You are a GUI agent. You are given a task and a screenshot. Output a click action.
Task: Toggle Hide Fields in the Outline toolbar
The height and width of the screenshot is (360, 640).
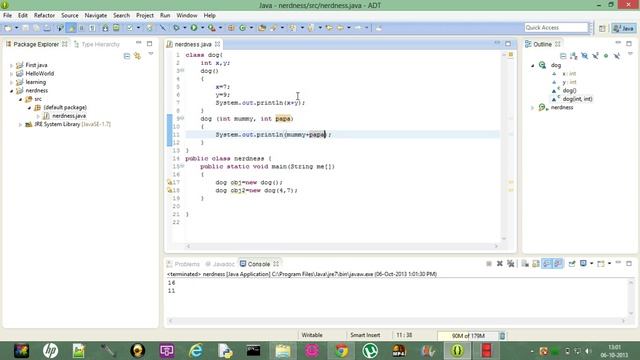click(x=584, y=56)
